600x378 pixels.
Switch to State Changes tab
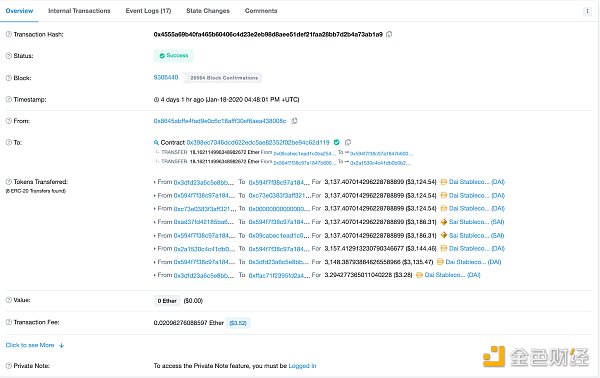(x=208, y=11)
